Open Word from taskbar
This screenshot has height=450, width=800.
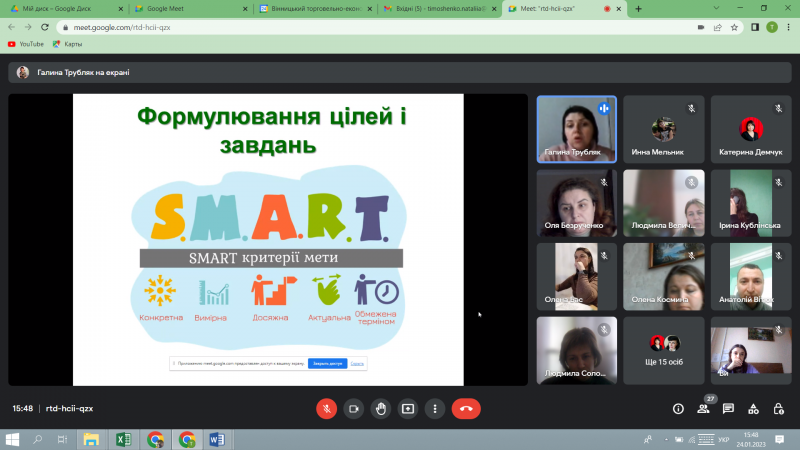pos(217,439)
